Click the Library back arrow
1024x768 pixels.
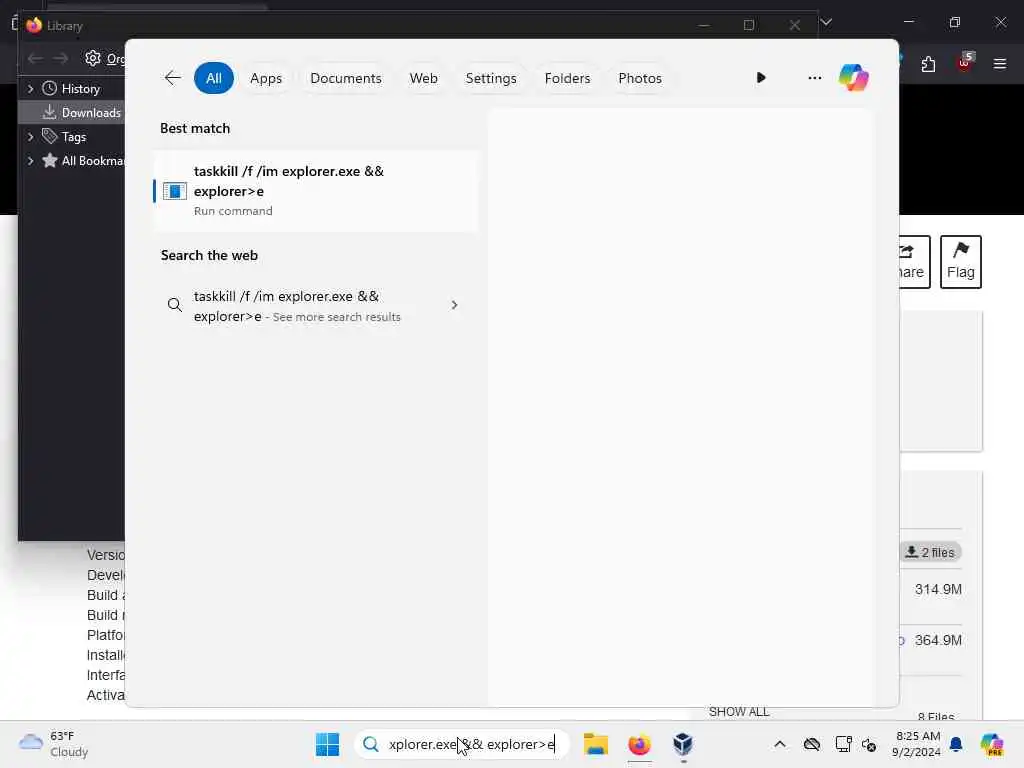[35, 58]
